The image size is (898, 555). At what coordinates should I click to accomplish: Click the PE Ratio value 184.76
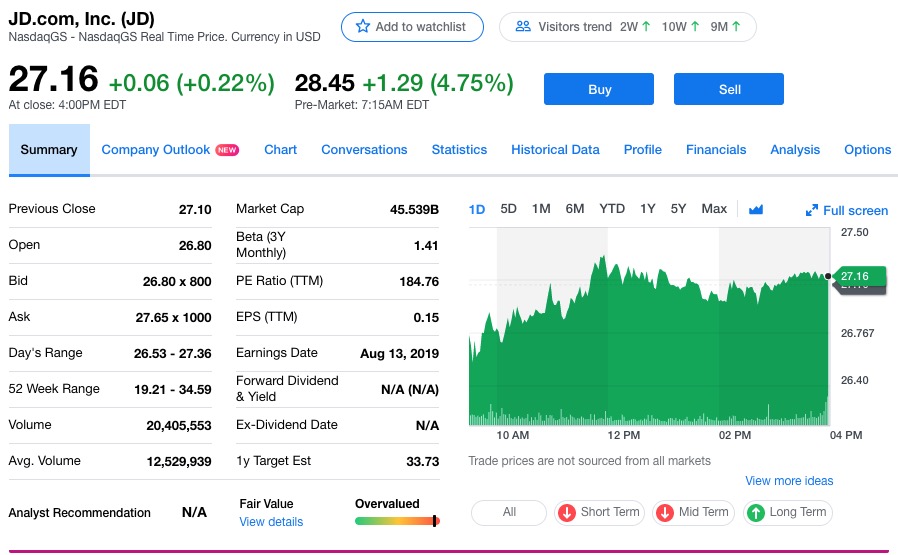(x=419, y=282)
